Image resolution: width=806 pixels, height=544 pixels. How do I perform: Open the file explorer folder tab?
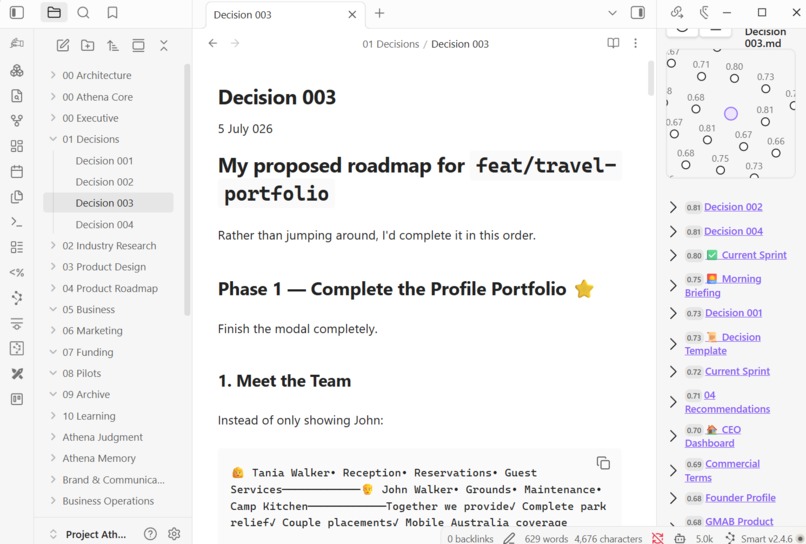coord(54,12)
